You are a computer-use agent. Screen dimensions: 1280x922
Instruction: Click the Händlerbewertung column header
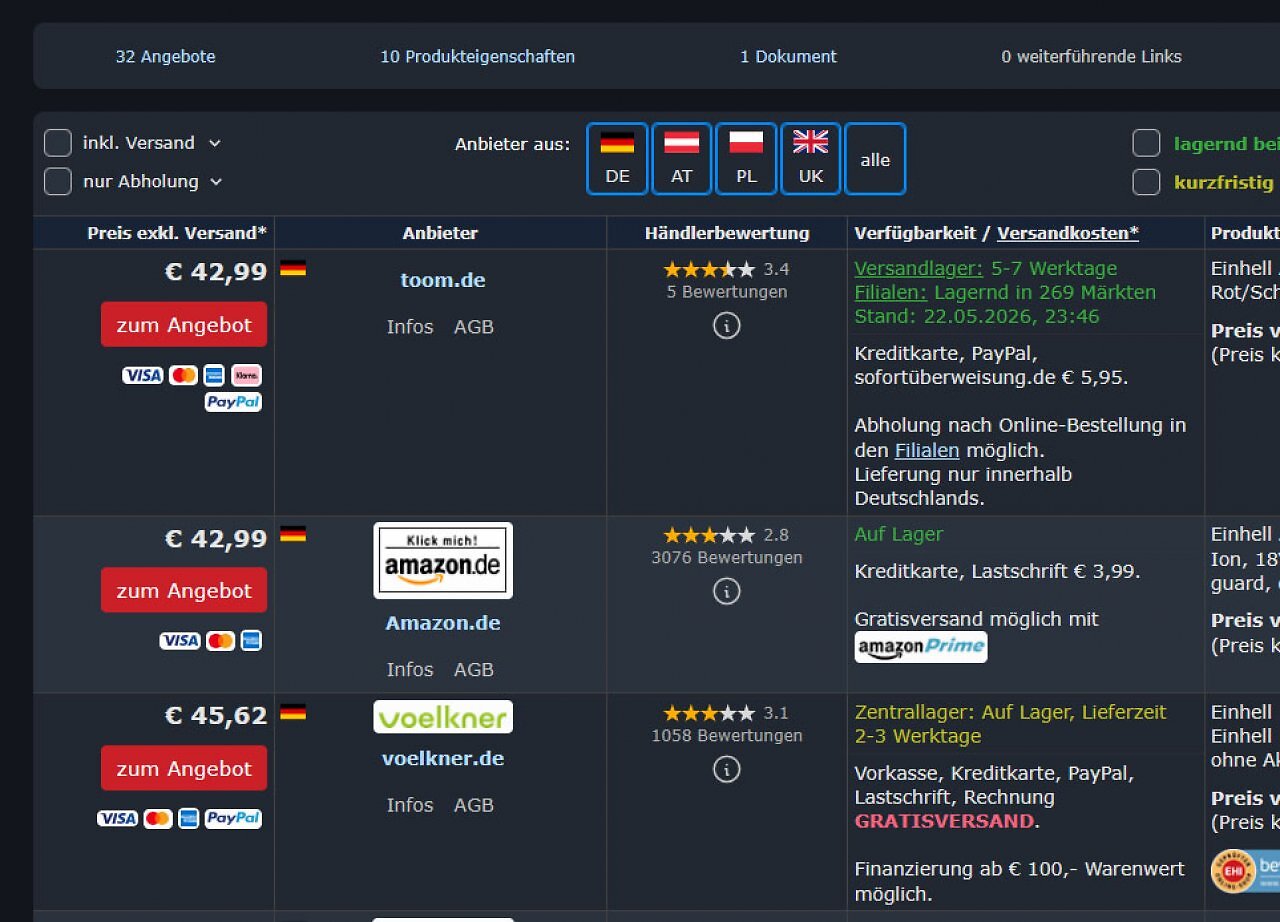point(727,233)
